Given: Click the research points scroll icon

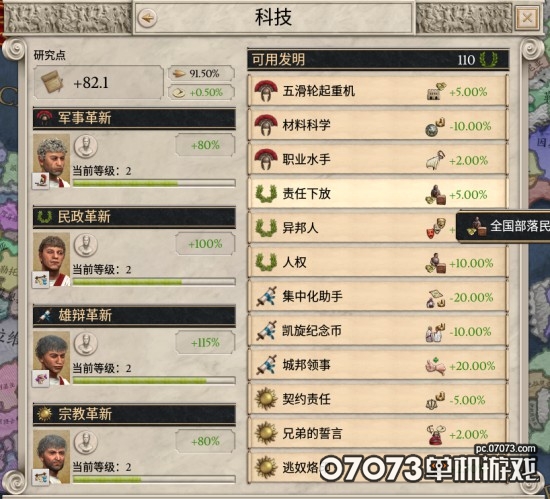Looking at the screenshot, I should click(52, 82).
